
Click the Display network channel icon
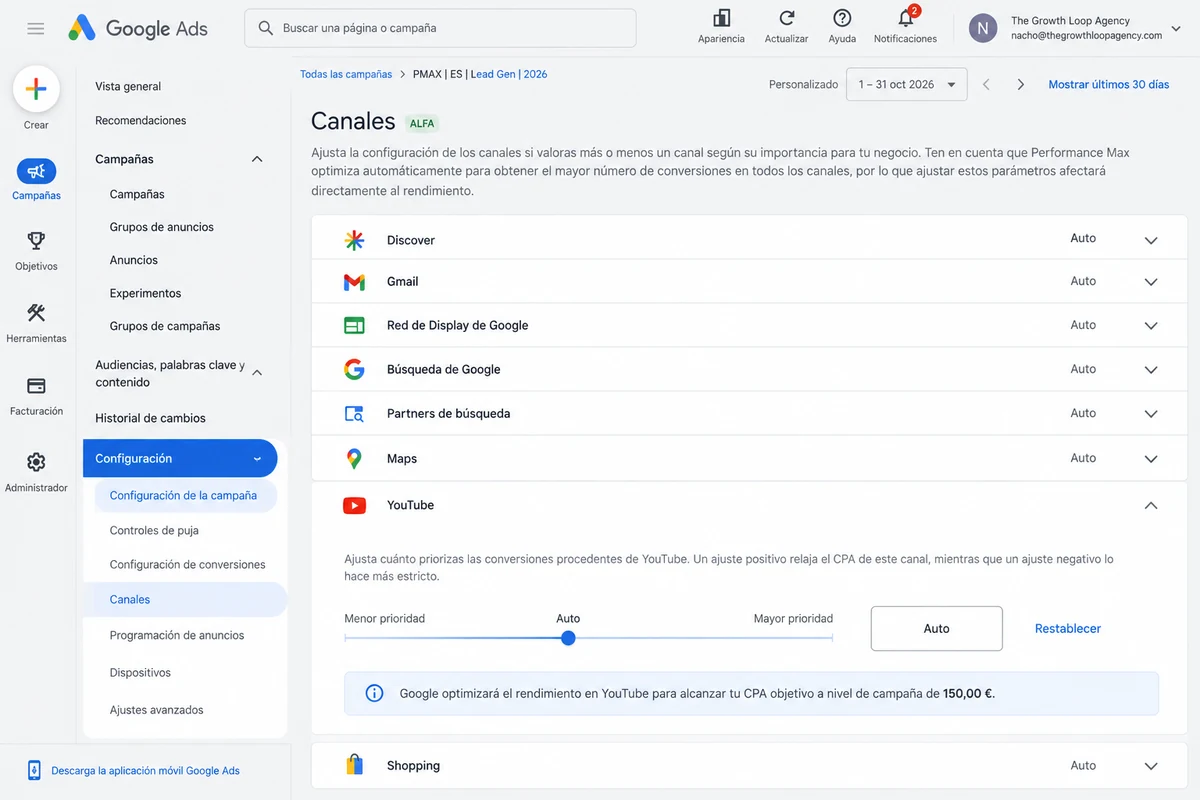click(x=354, y=325)
